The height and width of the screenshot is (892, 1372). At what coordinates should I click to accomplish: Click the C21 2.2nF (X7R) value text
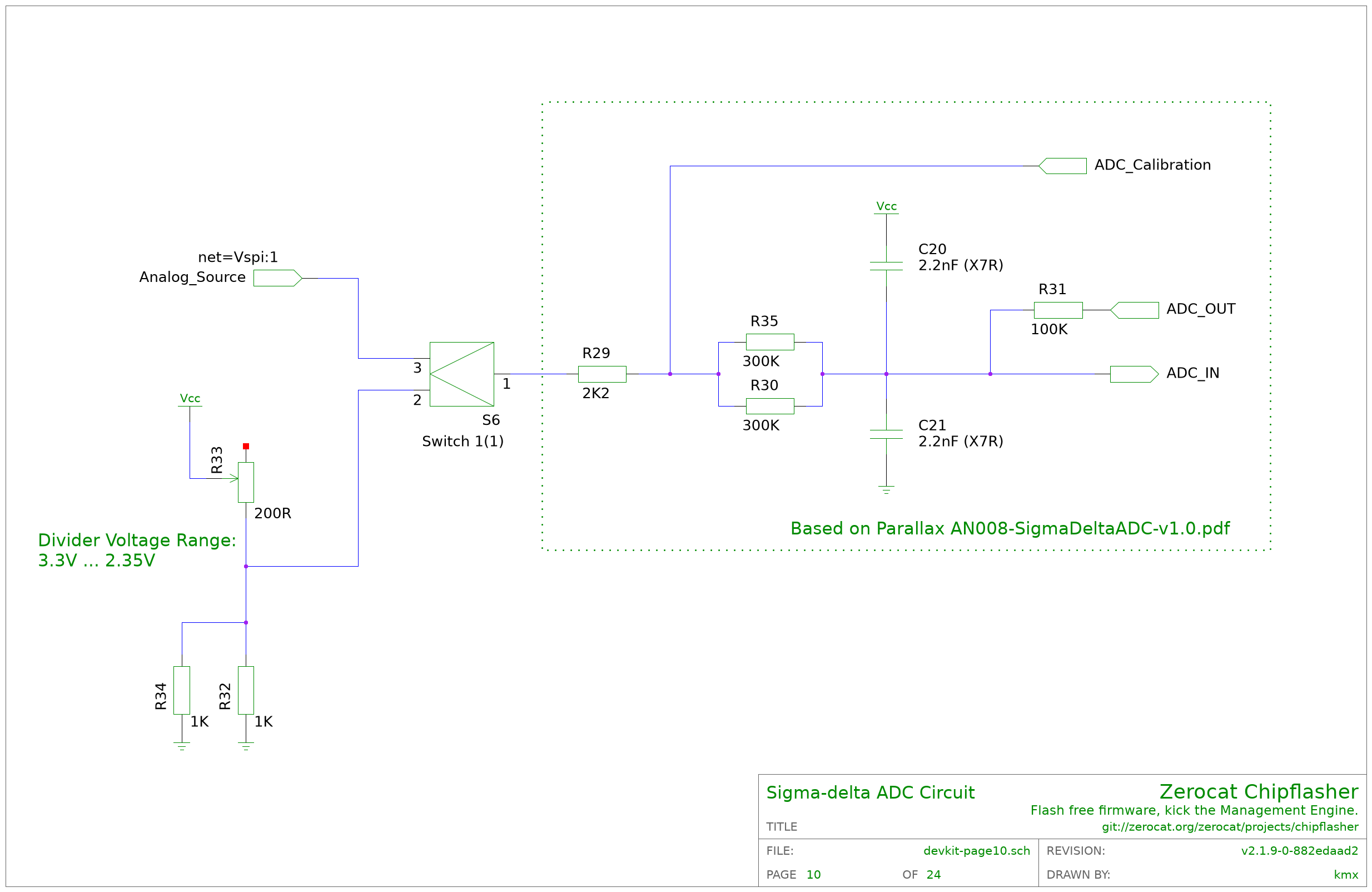[x=961, y=441]
